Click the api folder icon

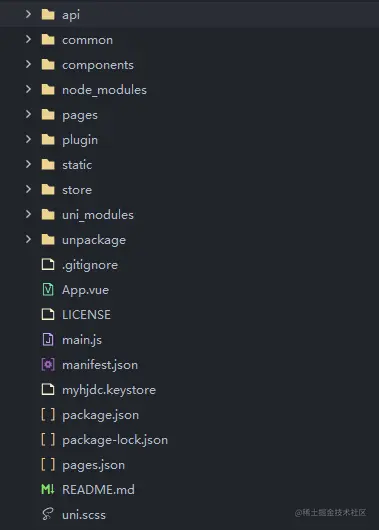coord(48,15)
